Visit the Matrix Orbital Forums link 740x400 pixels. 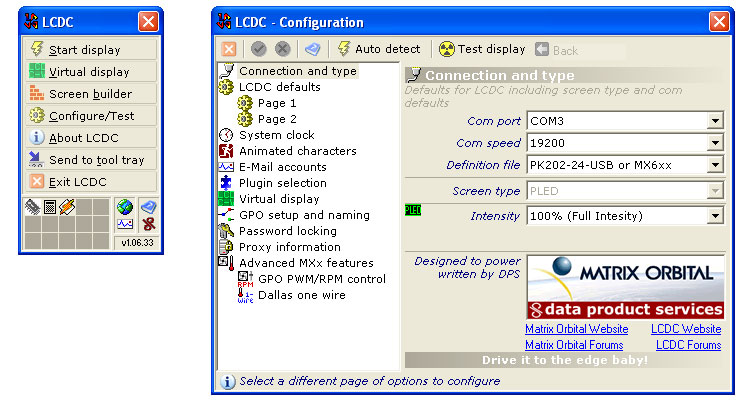pos(574,345)
